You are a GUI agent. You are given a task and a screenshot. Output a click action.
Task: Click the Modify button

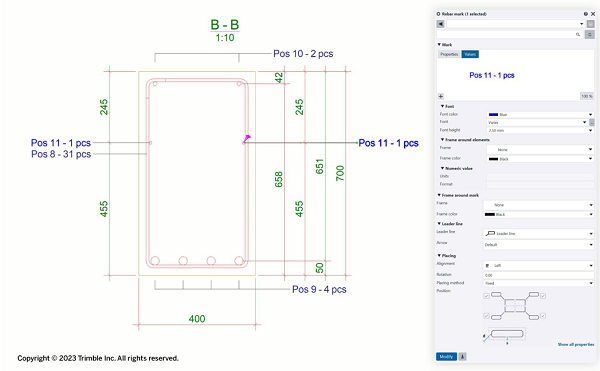446,356
